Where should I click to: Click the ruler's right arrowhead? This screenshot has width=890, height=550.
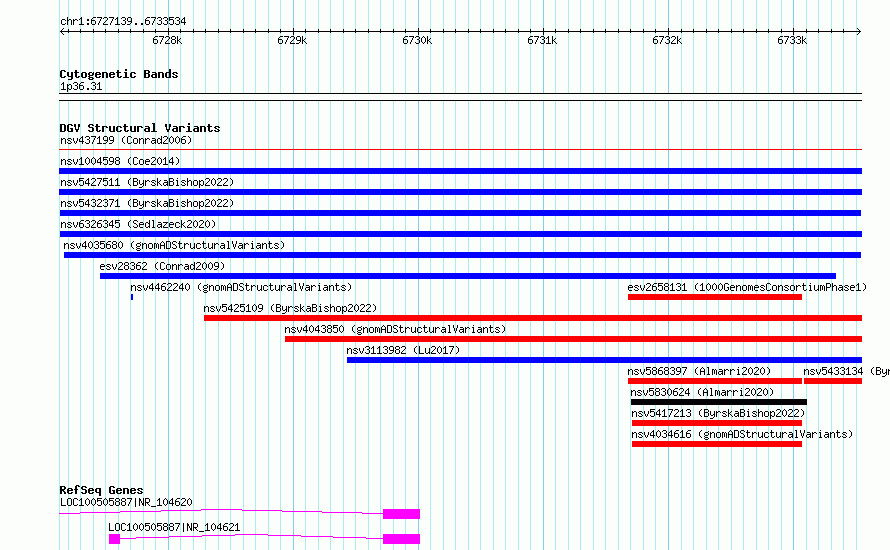pos(859,31)
